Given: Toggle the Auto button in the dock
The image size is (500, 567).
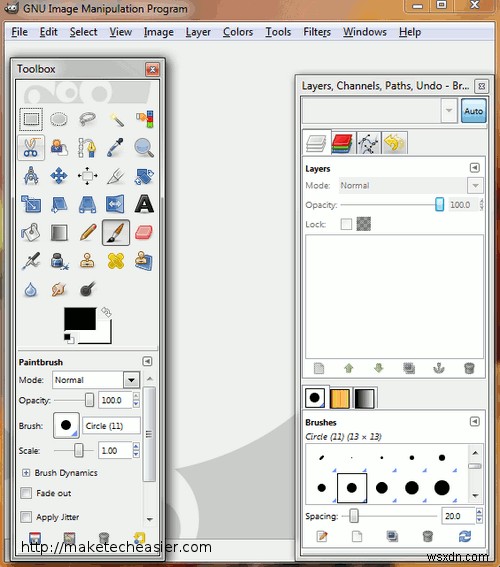Looking at the screenshot, I should (x=474, y=111).
